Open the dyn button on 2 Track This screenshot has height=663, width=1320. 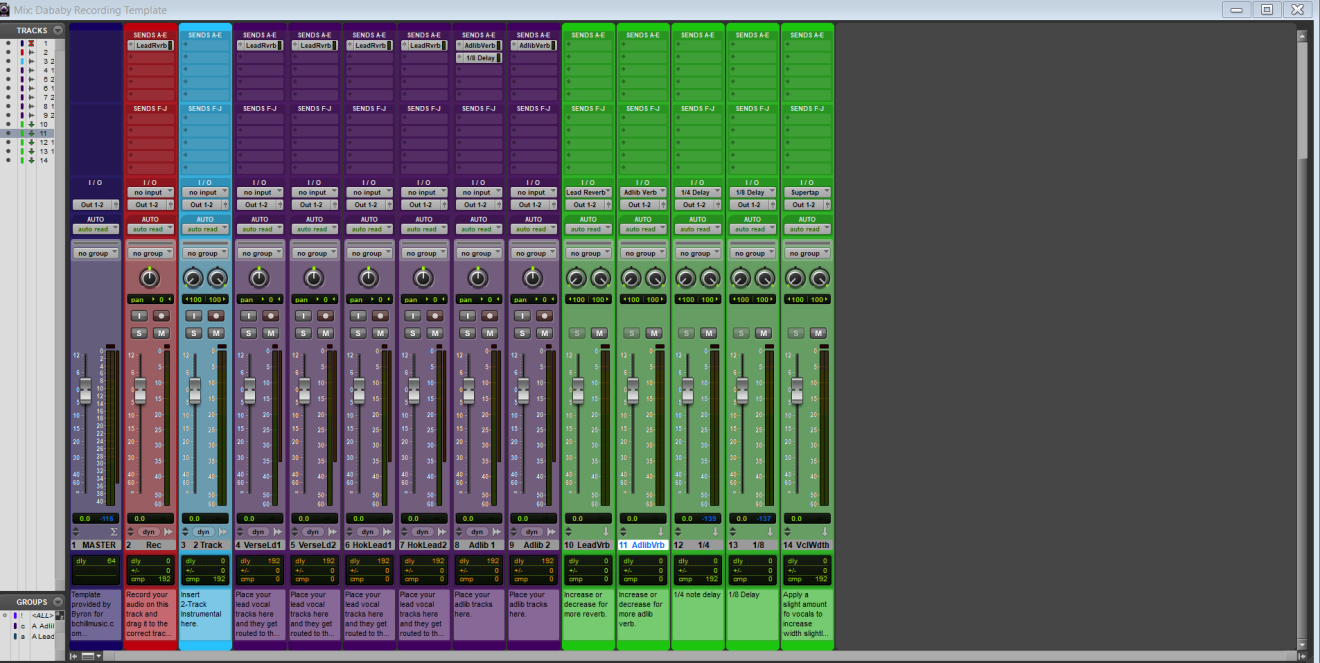[x=204, y=532]
